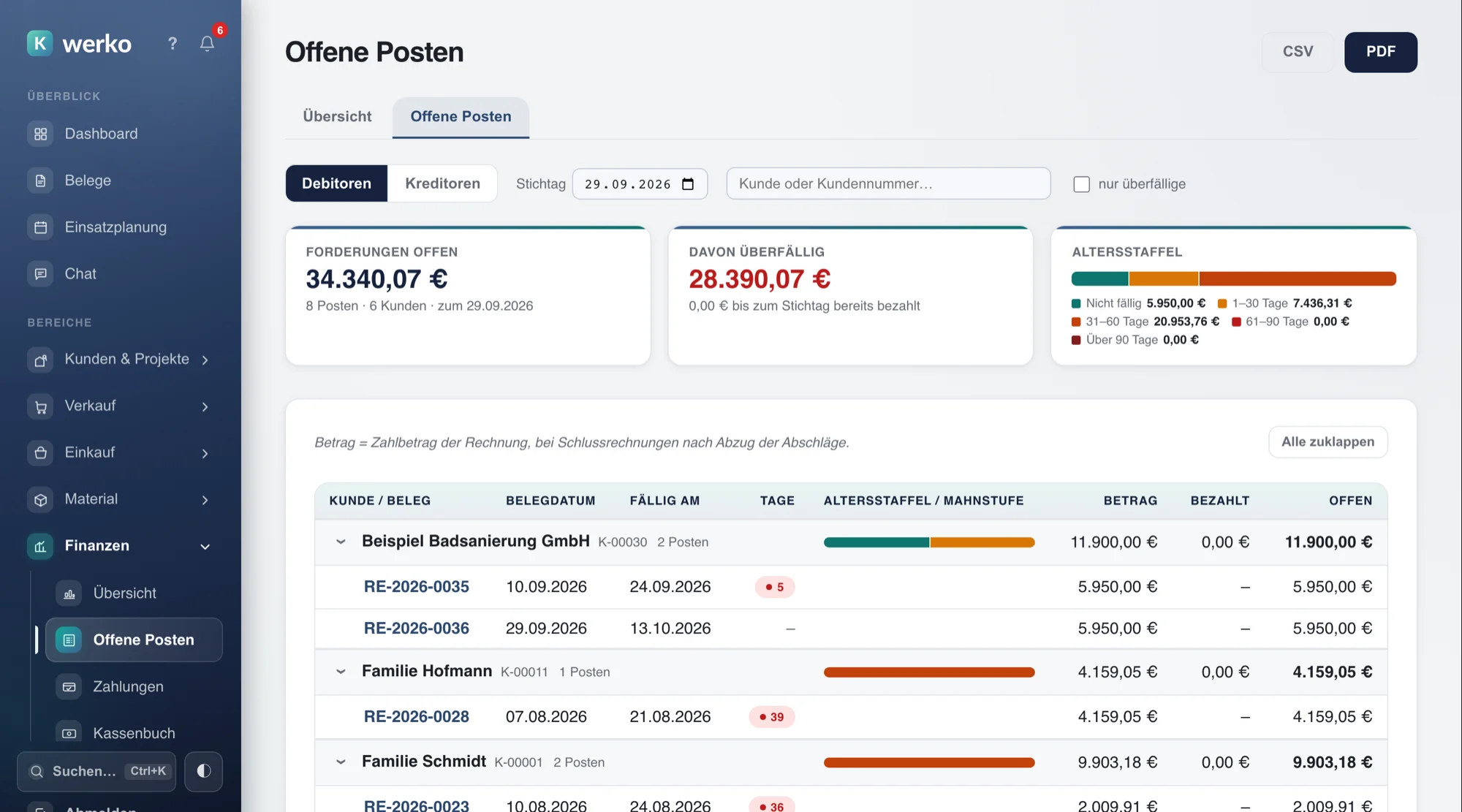Focus the Kunde oder Kundennummer search field

(x=888, y=183)
